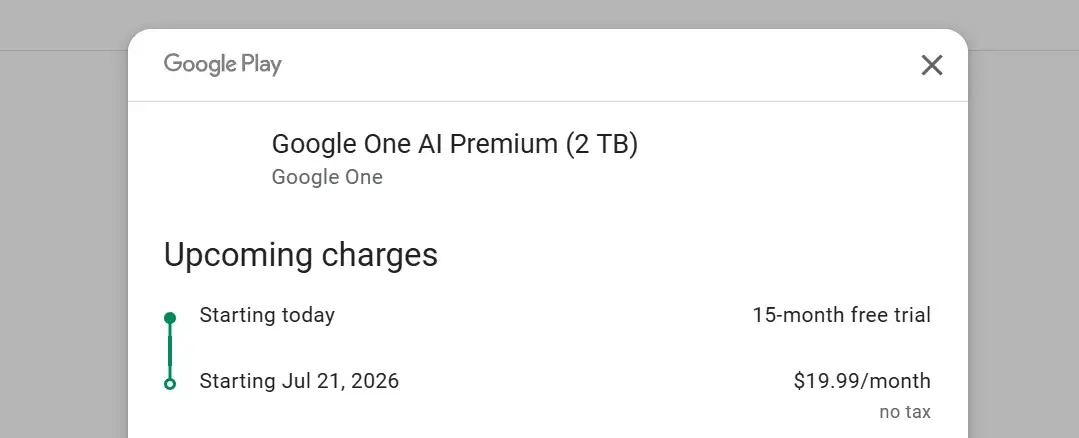Click the green line connecting the charge markers
This screenshot has height=438, width=1079.
tap(170, 350)
